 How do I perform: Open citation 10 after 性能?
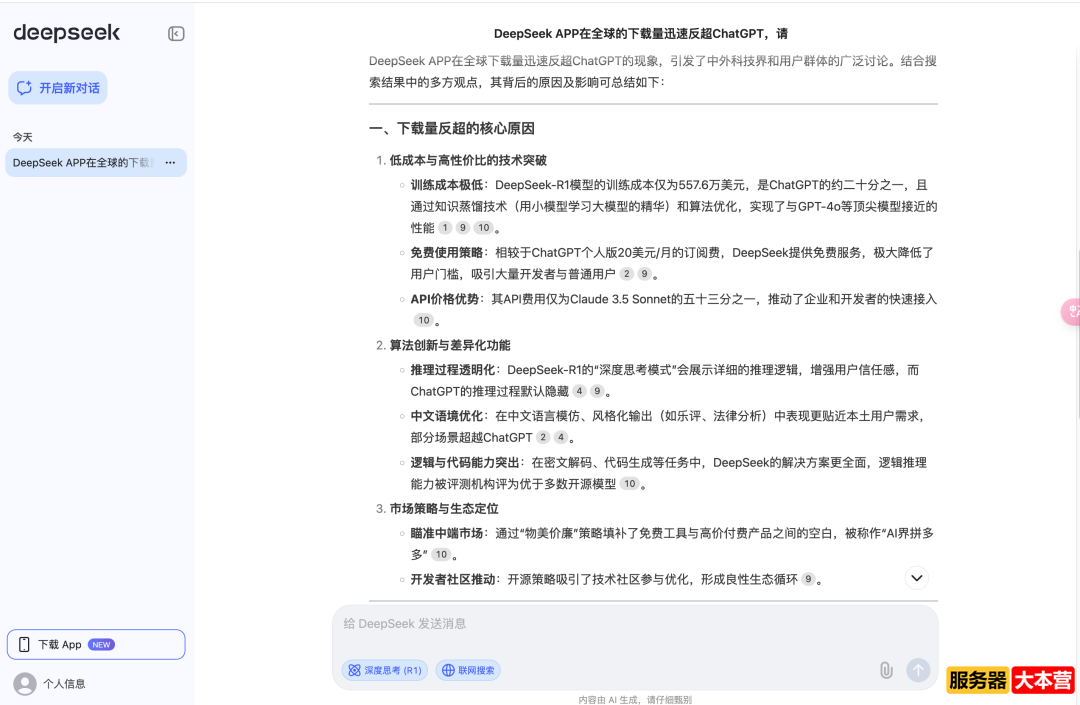[x=484, y=228]
